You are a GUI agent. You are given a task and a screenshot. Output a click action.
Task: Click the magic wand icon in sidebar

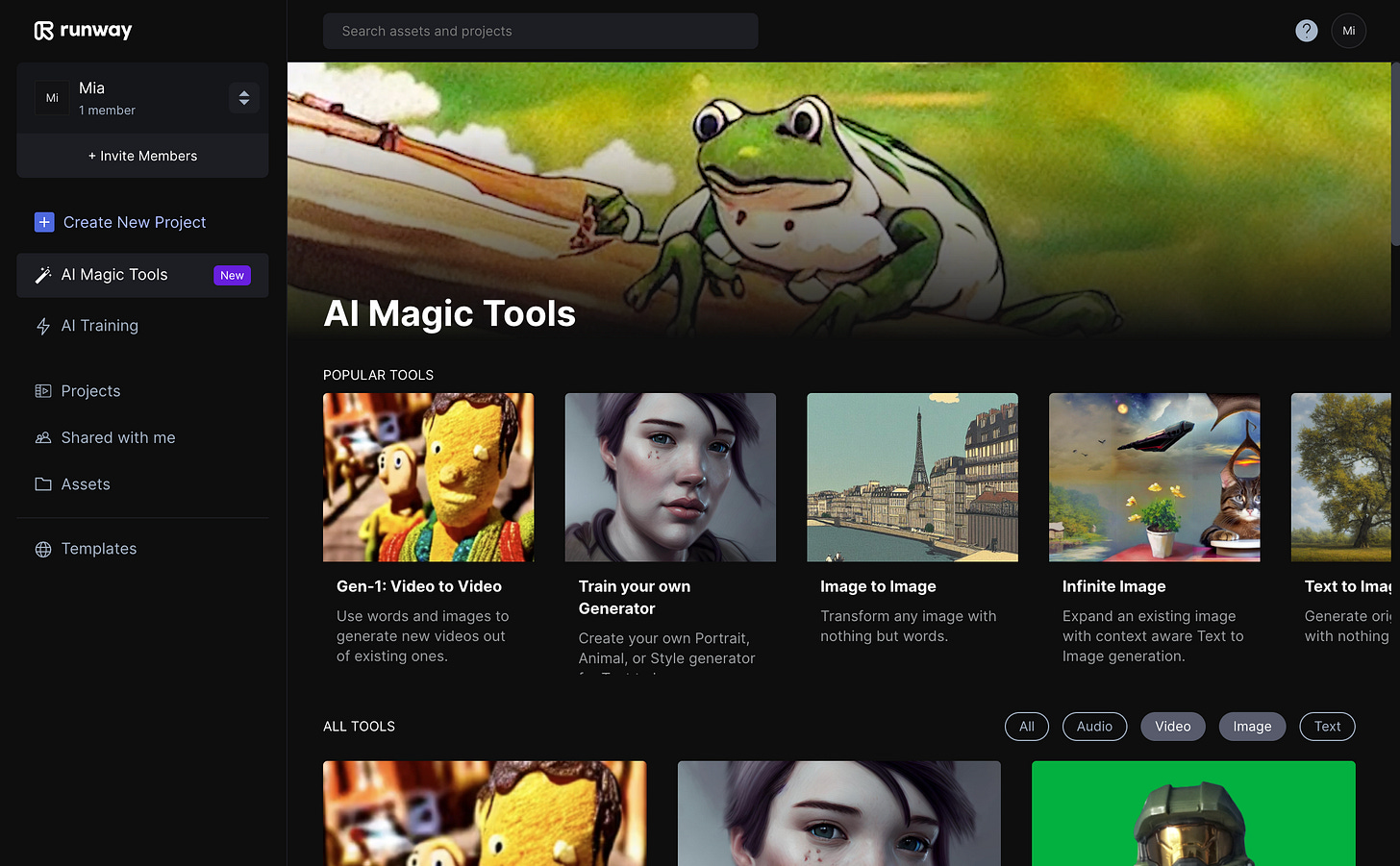[43, 275]
